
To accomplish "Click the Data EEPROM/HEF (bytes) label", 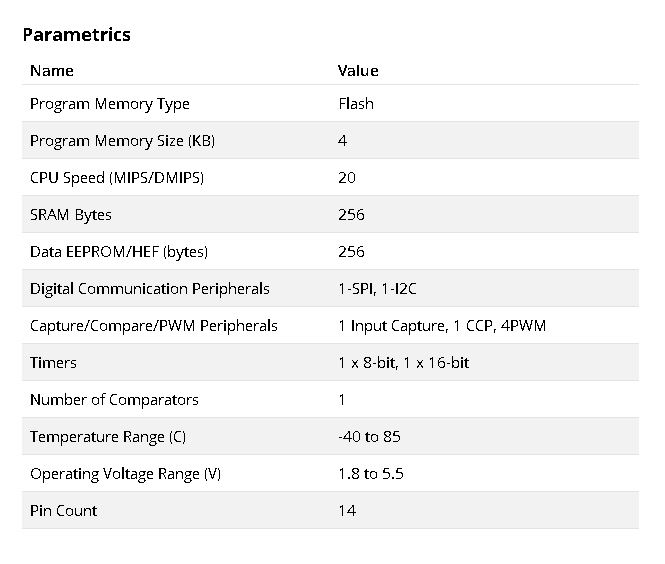I will coord(119,252).
